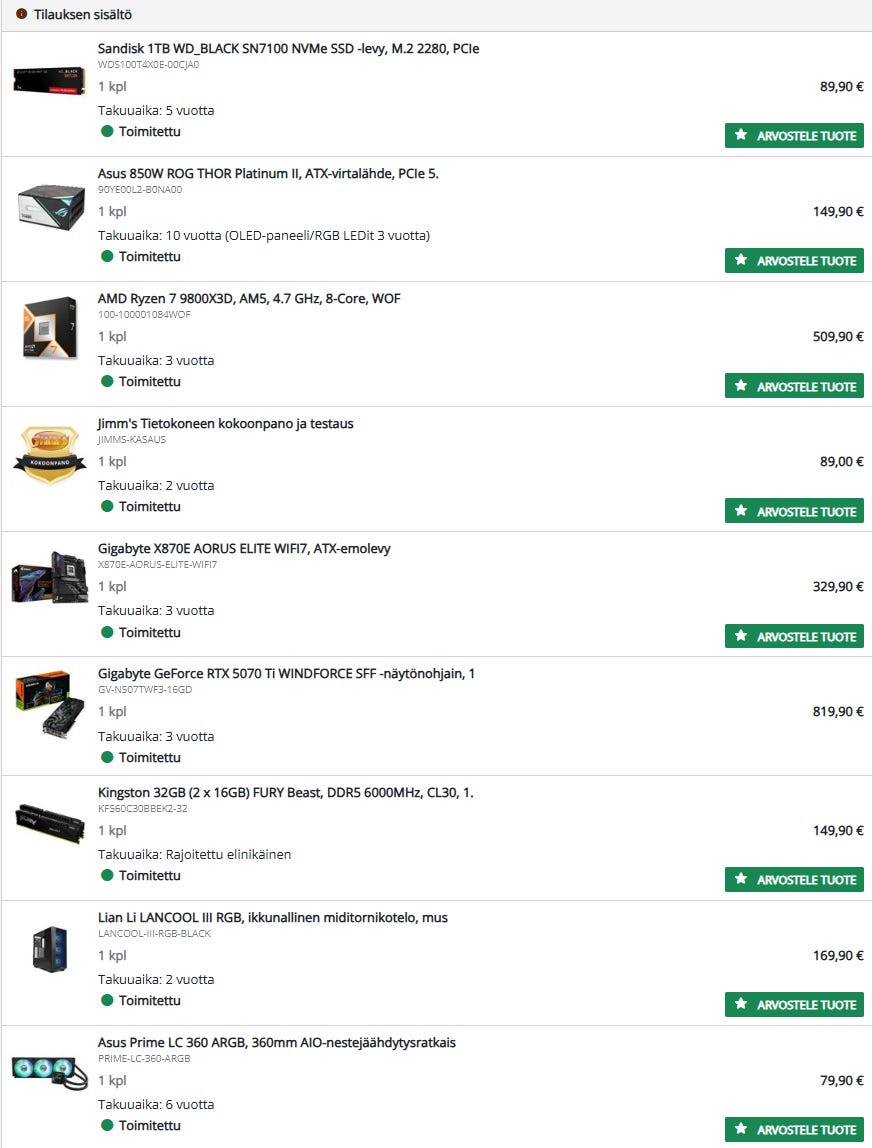The image size is (873, 1148).
Task: Click the RTX 5070 Ti graphics card image
Action: point(49,703)
